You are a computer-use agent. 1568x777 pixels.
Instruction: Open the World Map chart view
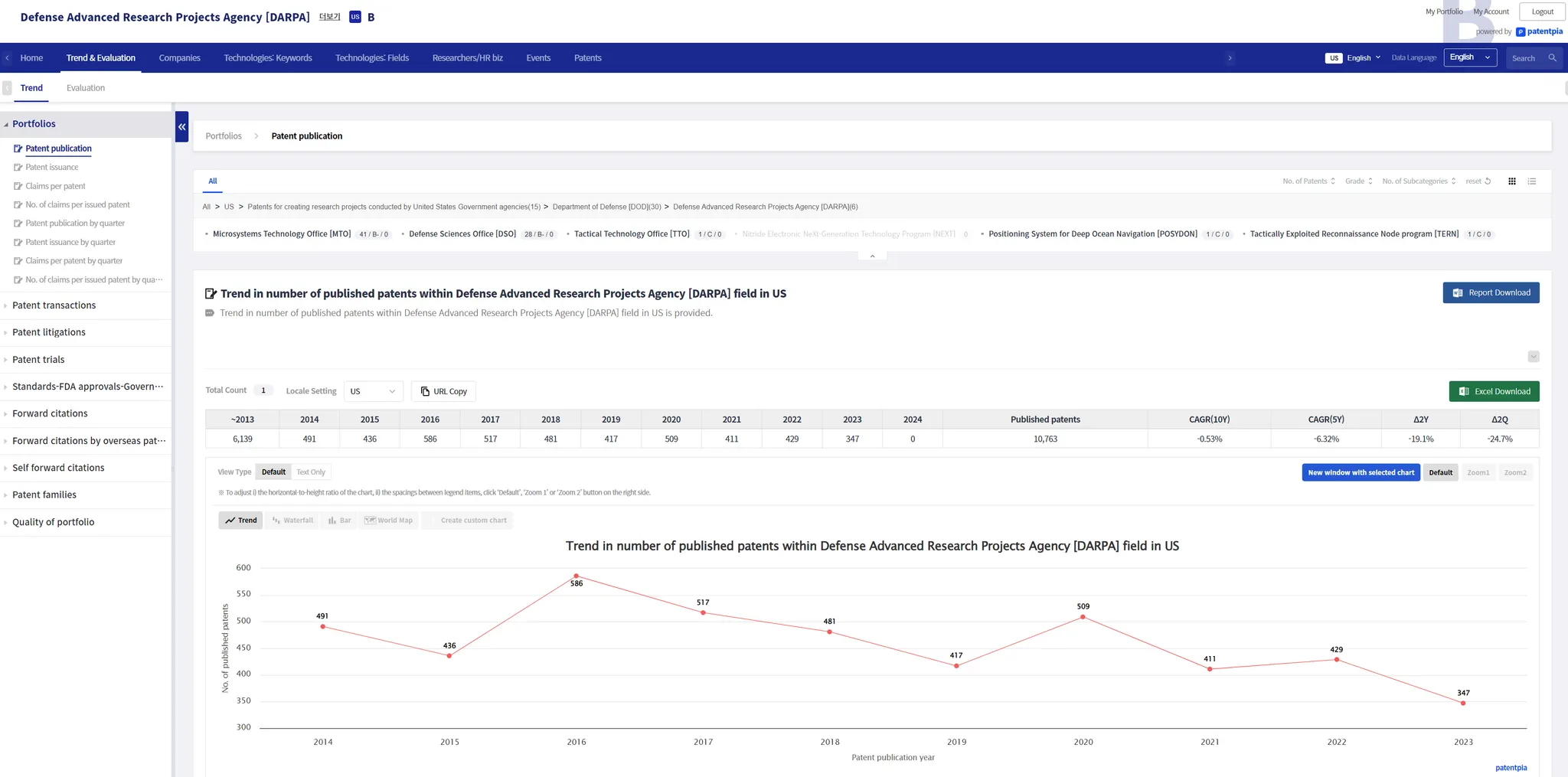click(388, 521)
